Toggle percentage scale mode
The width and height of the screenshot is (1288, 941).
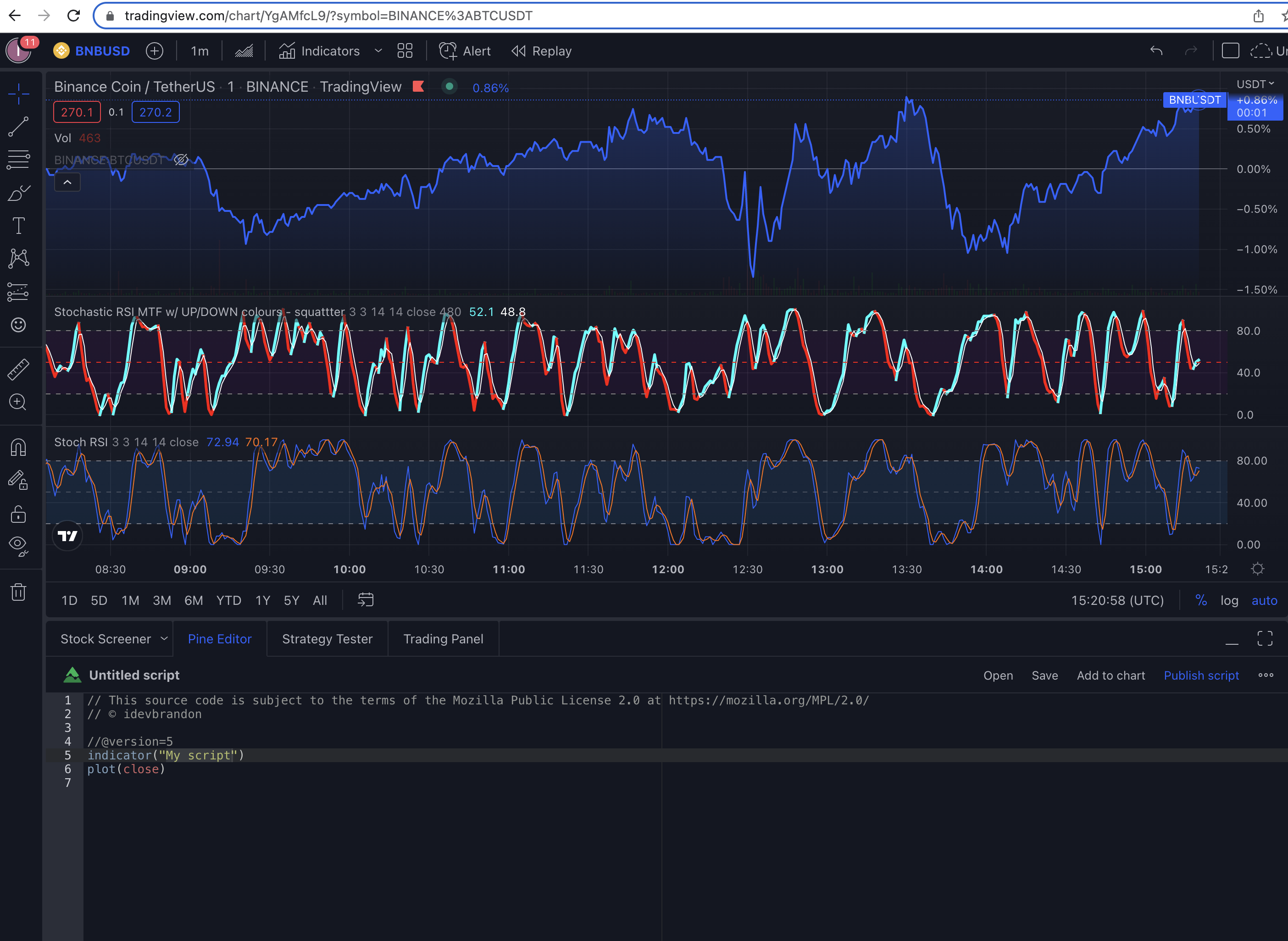[1202, 600]
